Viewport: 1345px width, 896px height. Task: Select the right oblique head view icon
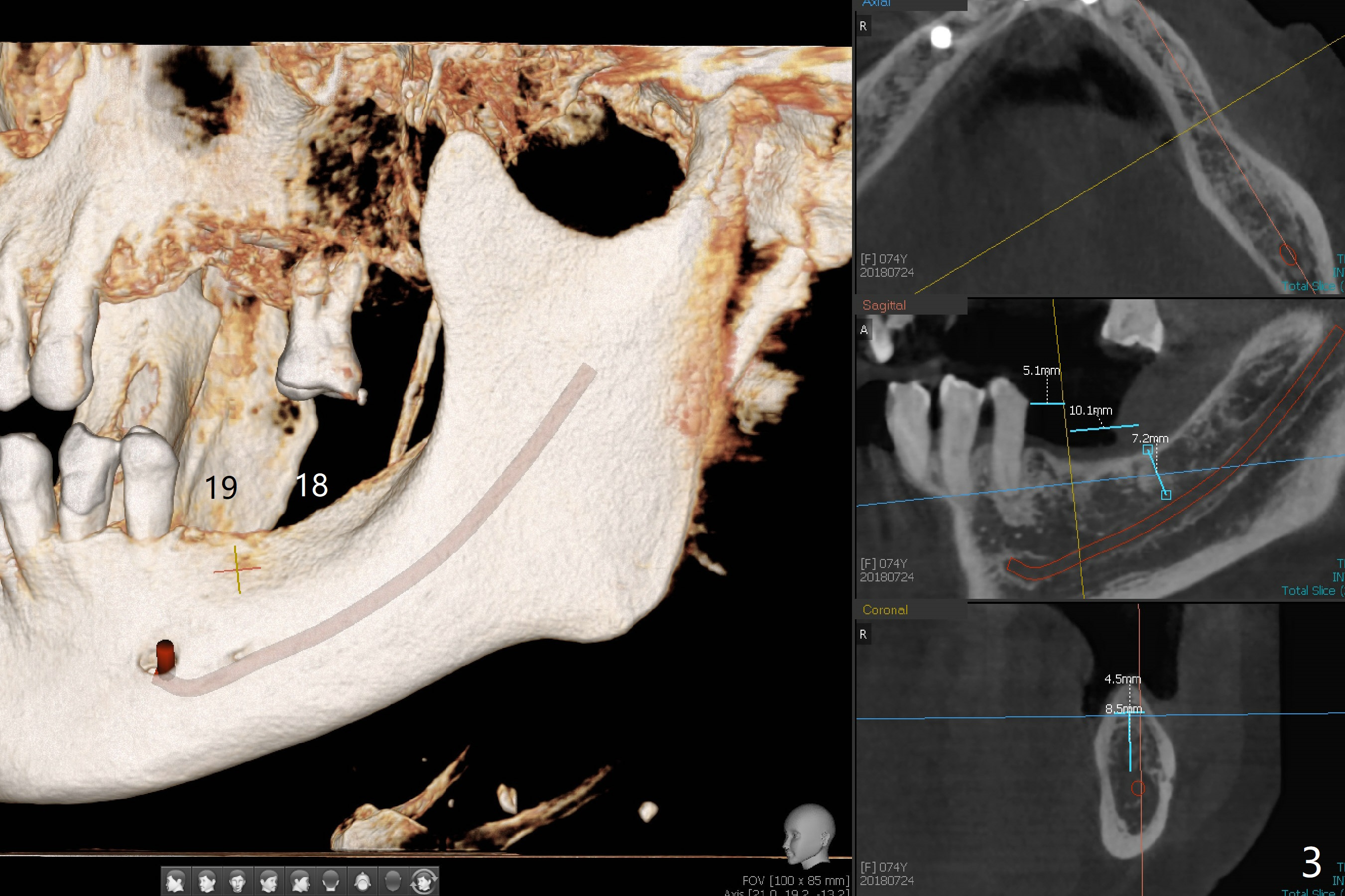click(207, 882)
